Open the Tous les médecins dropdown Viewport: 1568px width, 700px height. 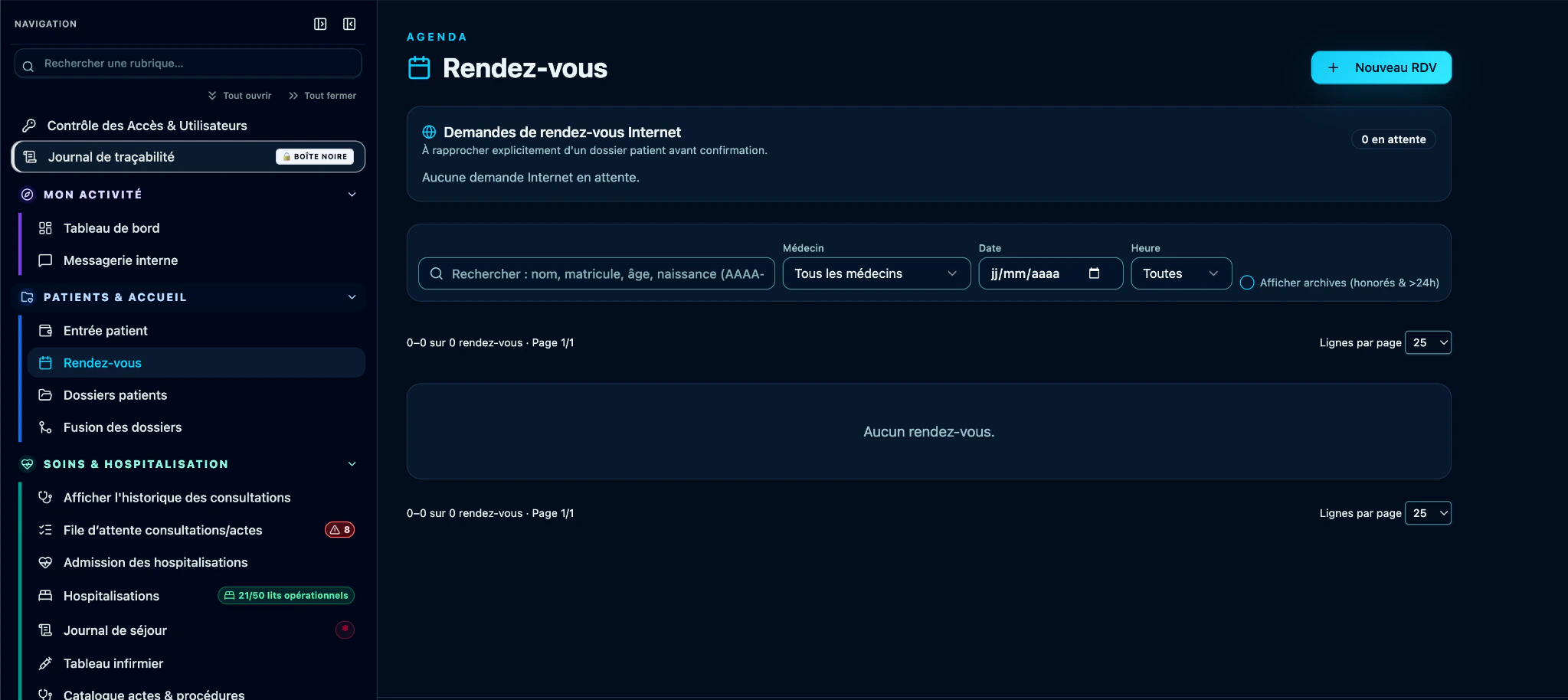[x=876, y=273]
